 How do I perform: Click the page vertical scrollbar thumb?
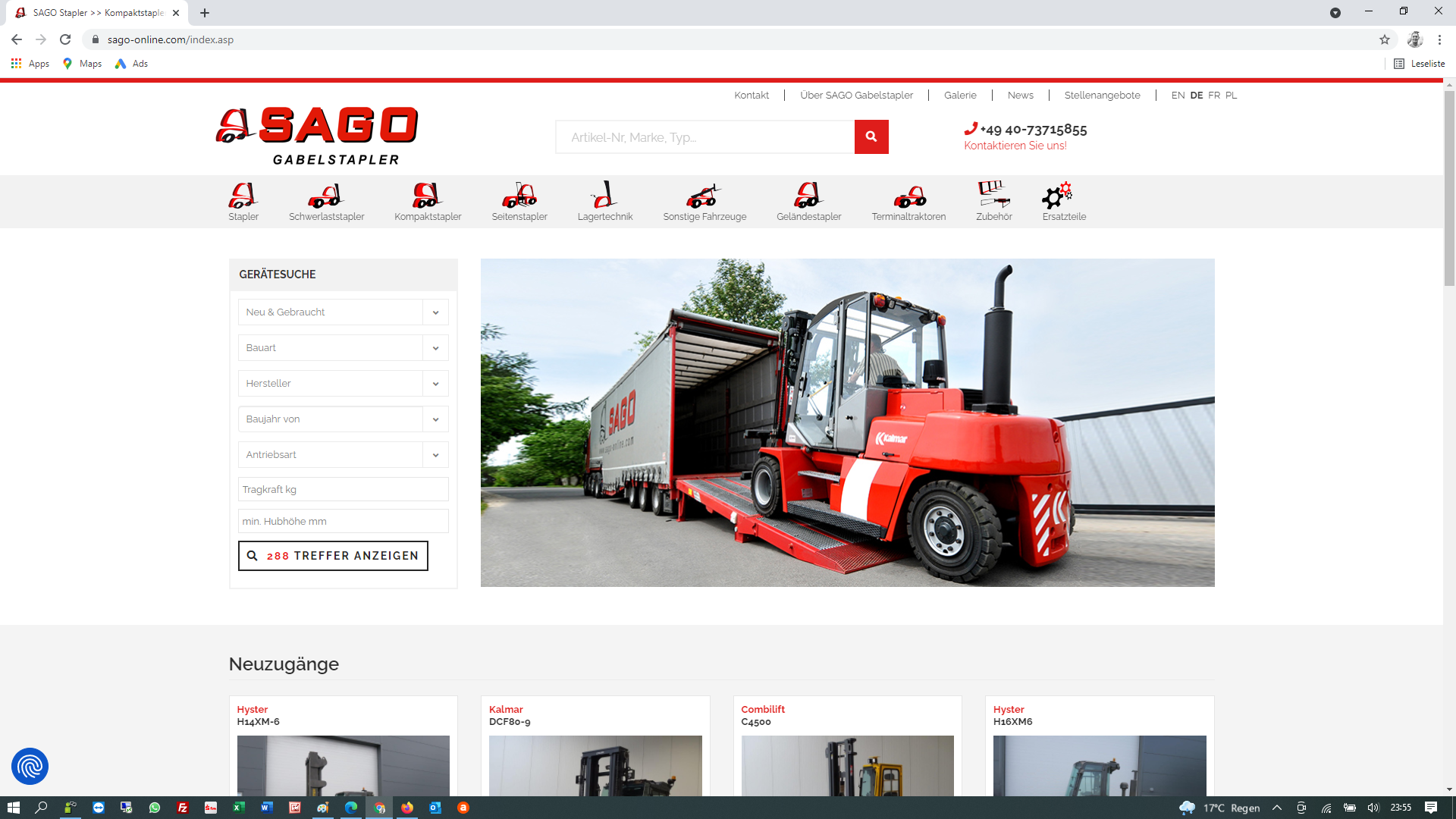pyautogui.click(x=1449, y=188)
